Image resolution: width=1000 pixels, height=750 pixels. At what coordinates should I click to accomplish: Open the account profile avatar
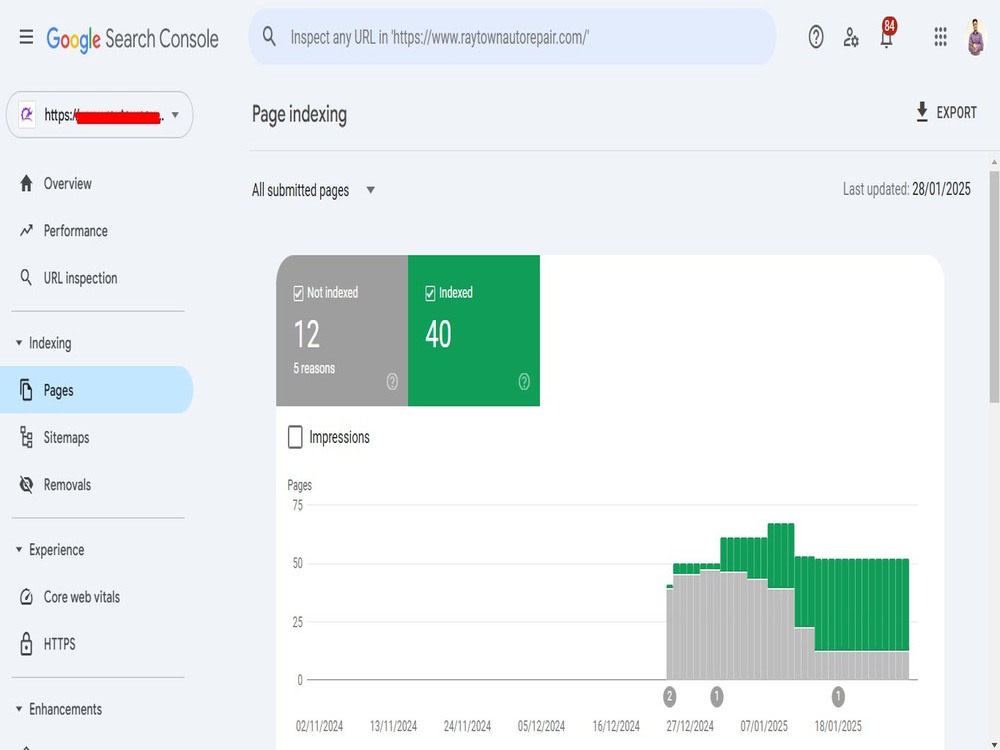975,37
